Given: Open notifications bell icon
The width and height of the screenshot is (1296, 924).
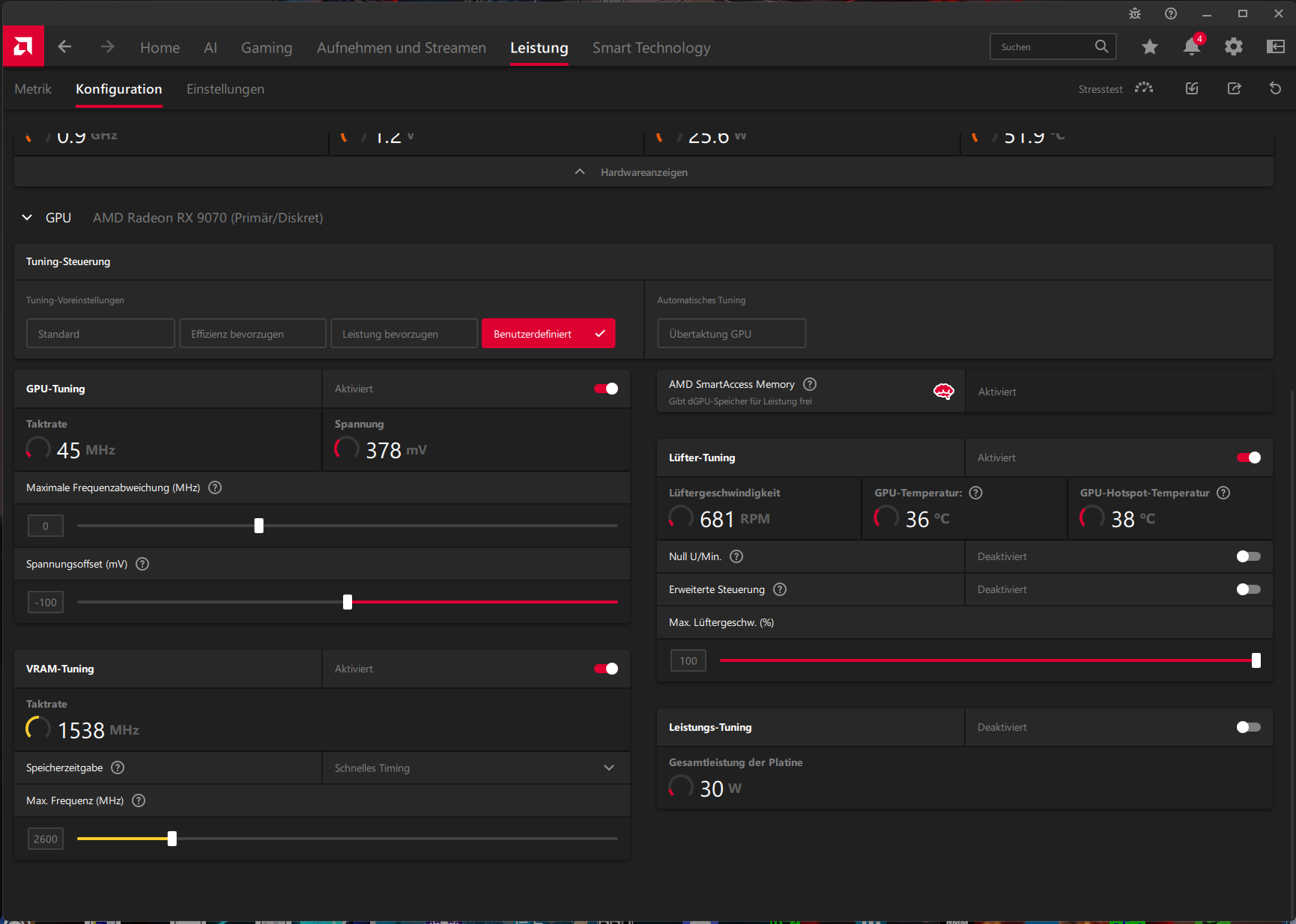Looking at the screenshot, I should click(x=1192, y=46).
